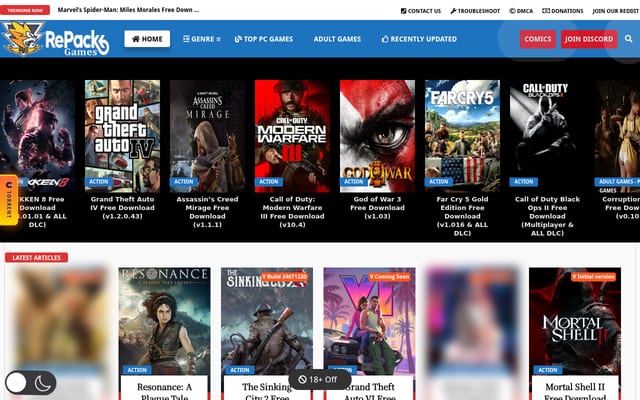Viewport: 640px width, 400px height.
Task: Click Grand Theft Auto IV Free Download title
Action: 122,208
